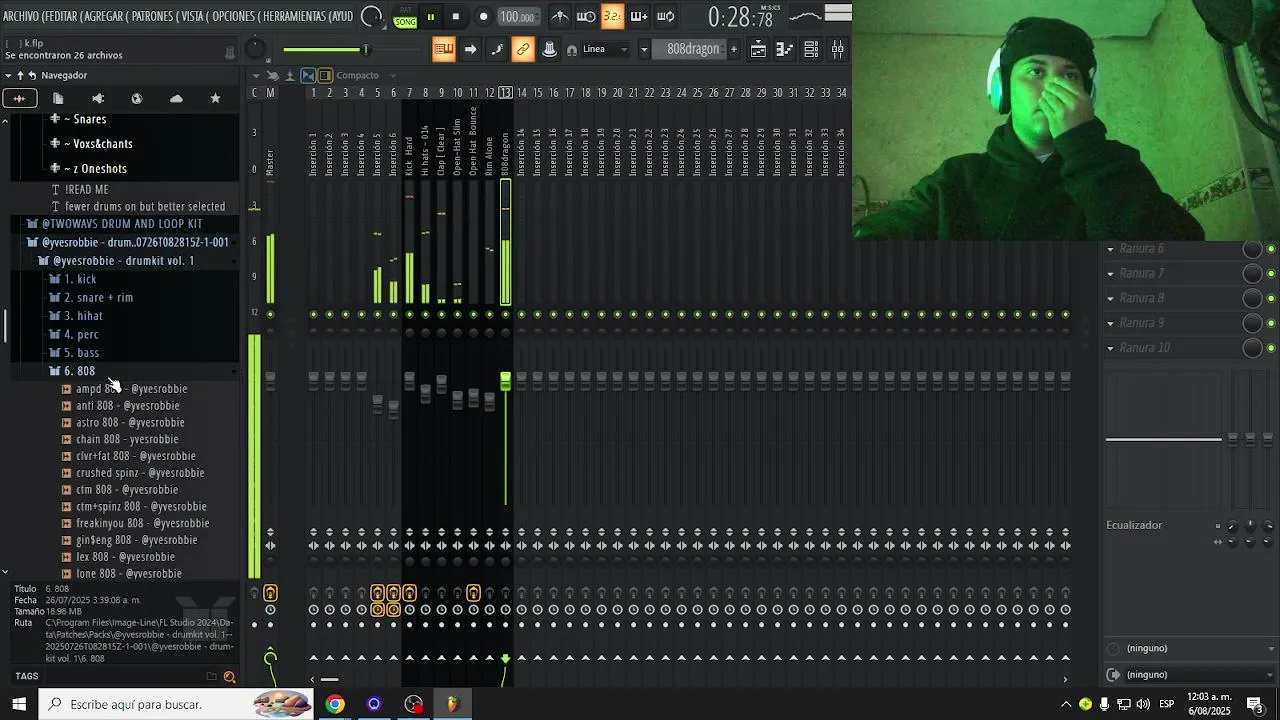Image resolution: width=1280 pixels, height=720 pixels.
Task: Open the main snap magnet selector
Action: (x=572, y=50)
